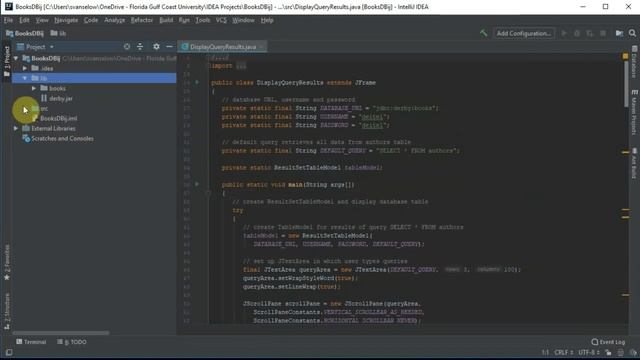This screenshot has width=640, height=360.
Task: Open the Edit menu
Action: [x=24, y=20]
